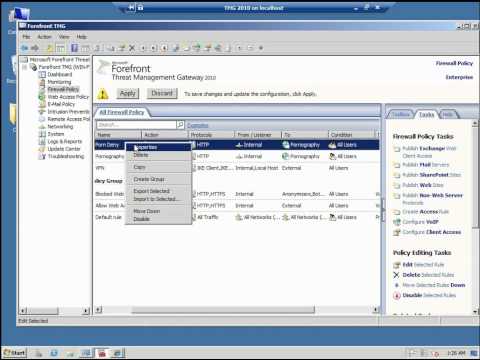Click the Discard button
The image size is (480, 360).
point(162,93)
